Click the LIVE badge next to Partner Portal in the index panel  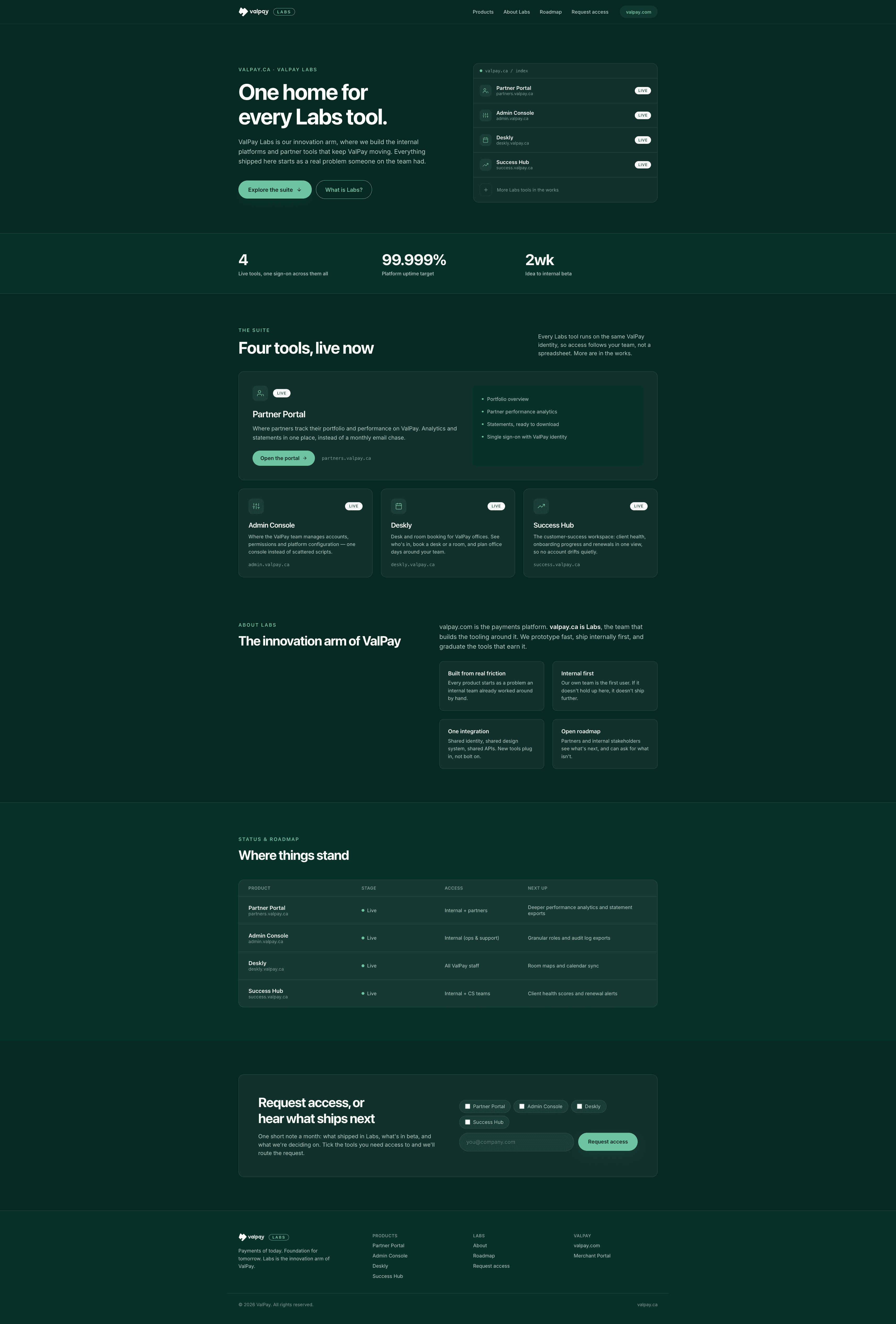pos(642,91)
